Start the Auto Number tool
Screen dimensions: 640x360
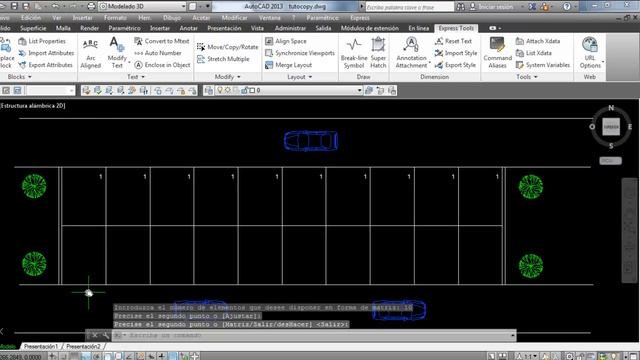point(158,53)
